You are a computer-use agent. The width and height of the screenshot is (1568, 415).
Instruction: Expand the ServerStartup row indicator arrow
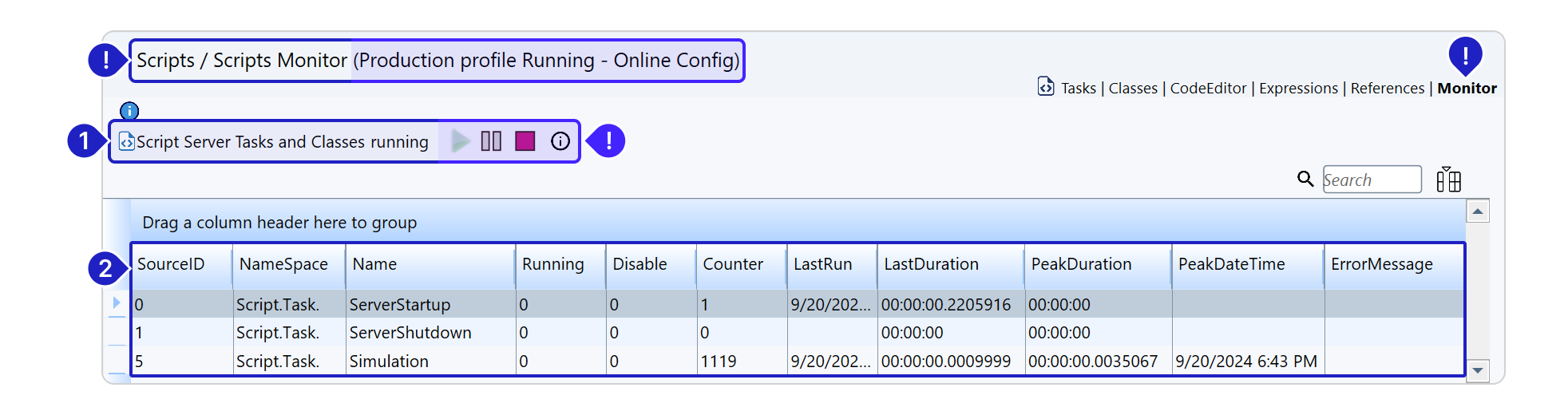117,303
